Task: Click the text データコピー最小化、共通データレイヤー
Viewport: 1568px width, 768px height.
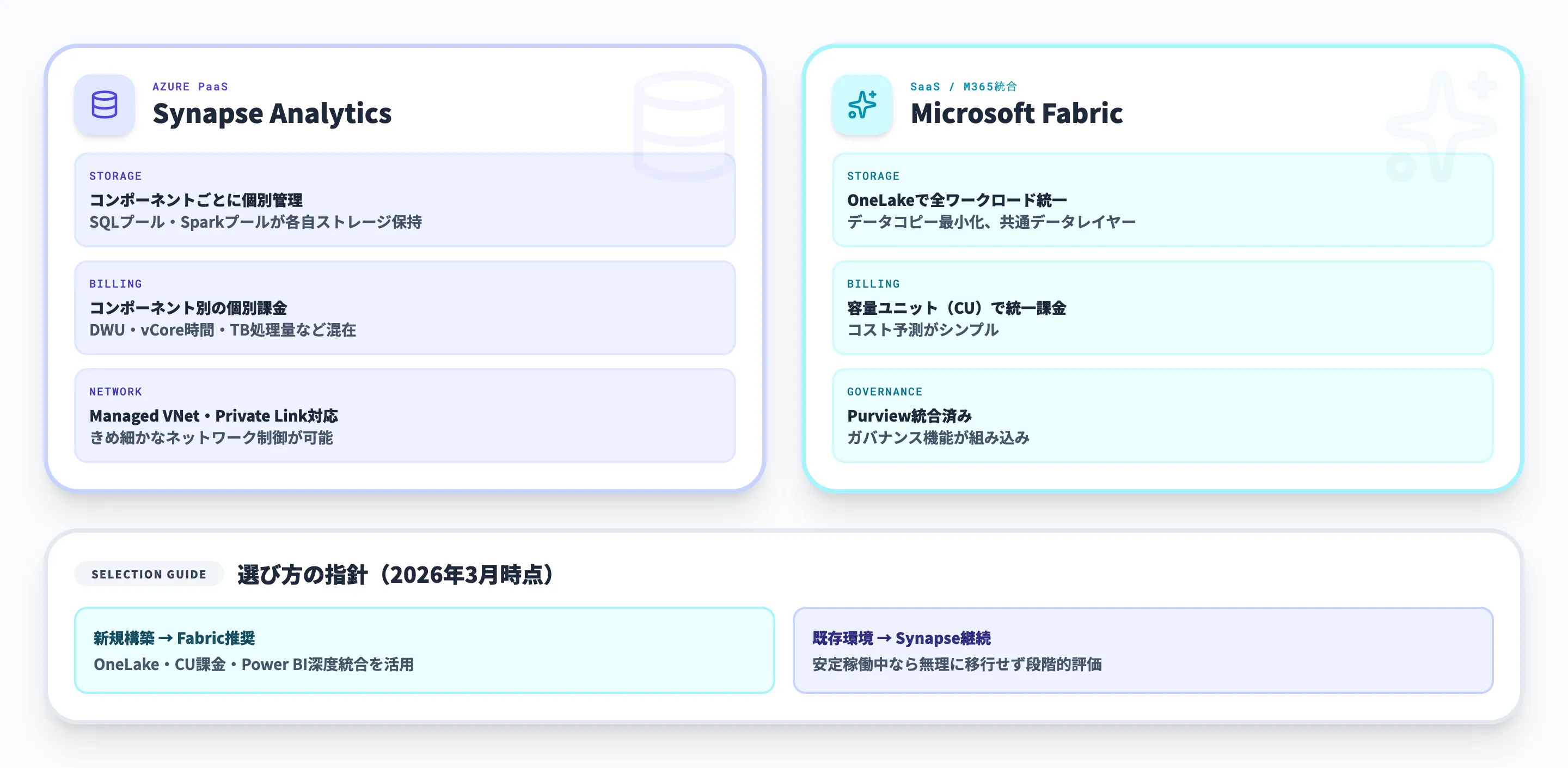Action: click(991, 222)
